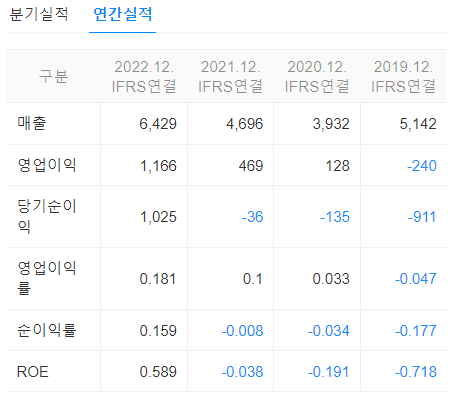The image size is (470, 403).
Task: Select the 영업이익률 row label
Action: tap(47, 278)
